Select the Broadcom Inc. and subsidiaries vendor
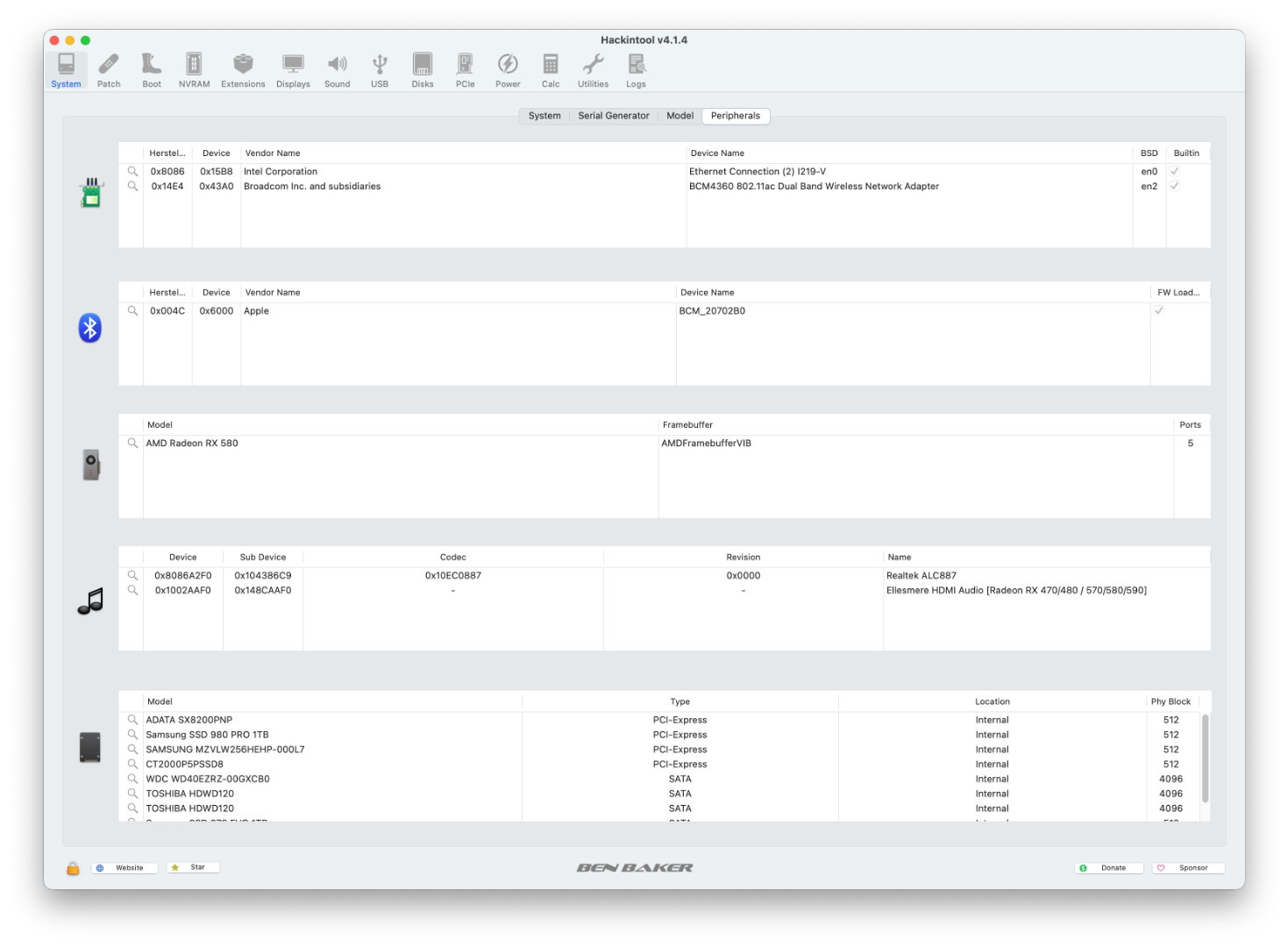The width and height of the screenshot is (1288, 947). tap(312, 187)
